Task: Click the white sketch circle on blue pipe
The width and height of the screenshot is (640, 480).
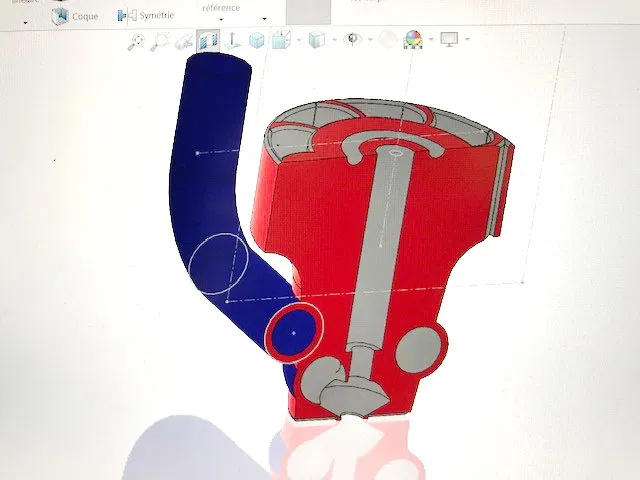Action: point(219,263)
